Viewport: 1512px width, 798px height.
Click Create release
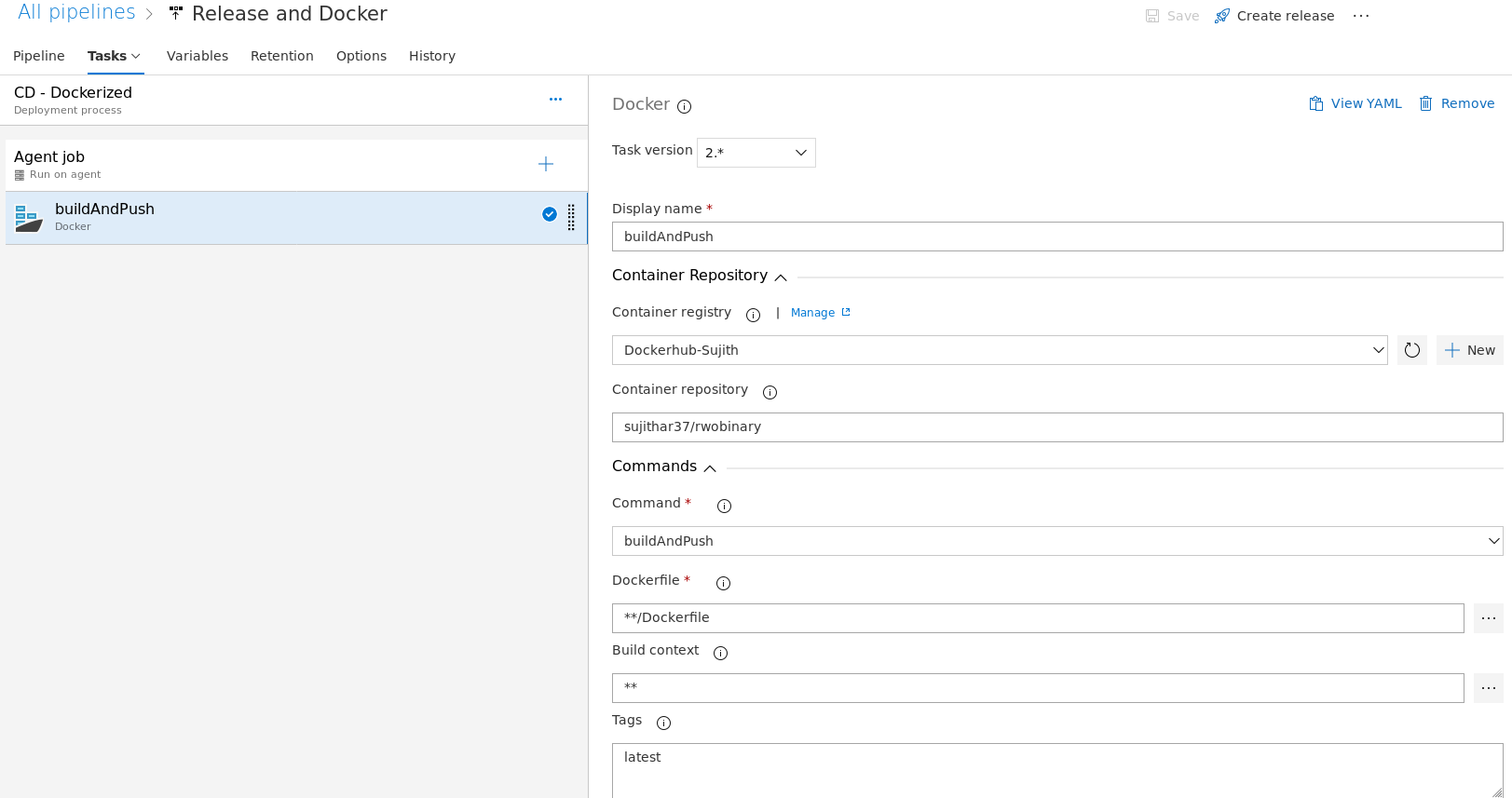[x=1274, y=16]
